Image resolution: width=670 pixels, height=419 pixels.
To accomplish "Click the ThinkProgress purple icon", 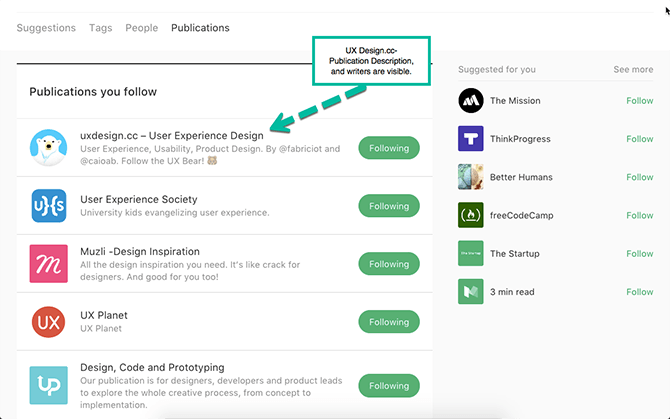I will point(470,139).
